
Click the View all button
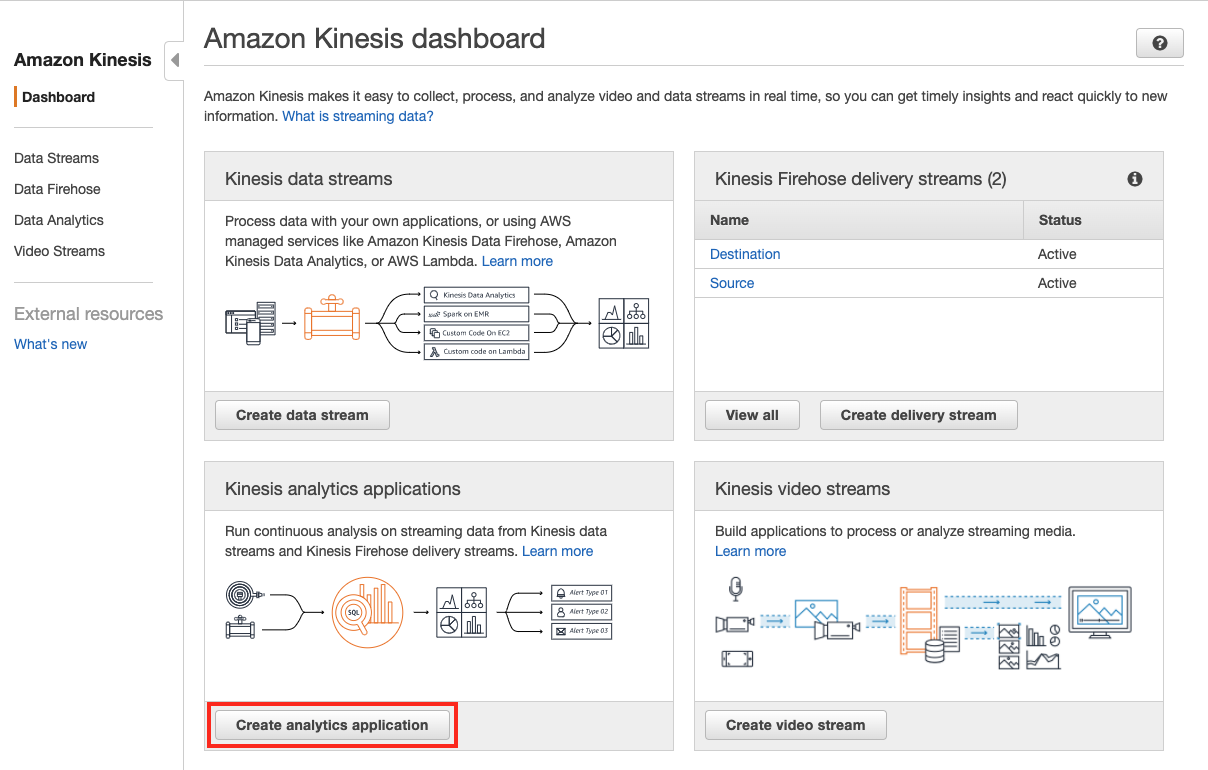[x=751, y=415]
